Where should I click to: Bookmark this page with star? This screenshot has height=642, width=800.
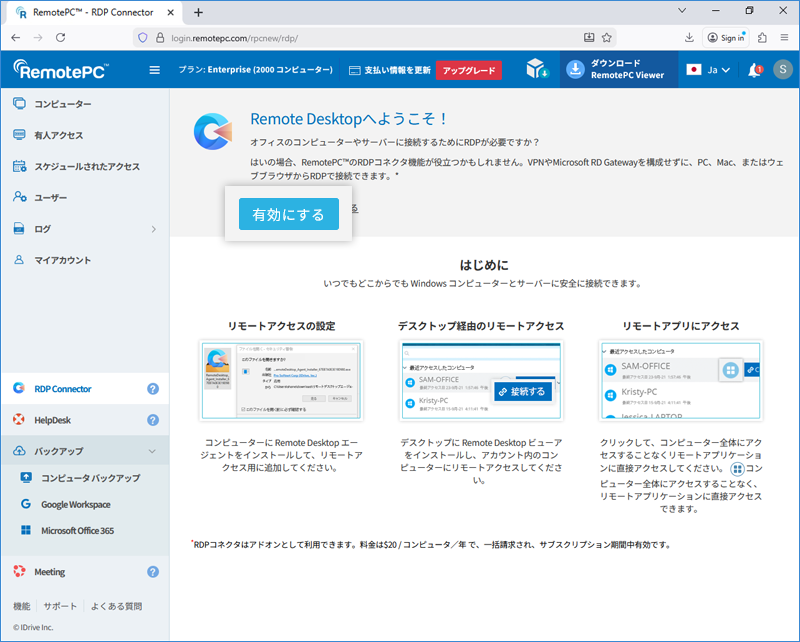(x=607, y=37)
